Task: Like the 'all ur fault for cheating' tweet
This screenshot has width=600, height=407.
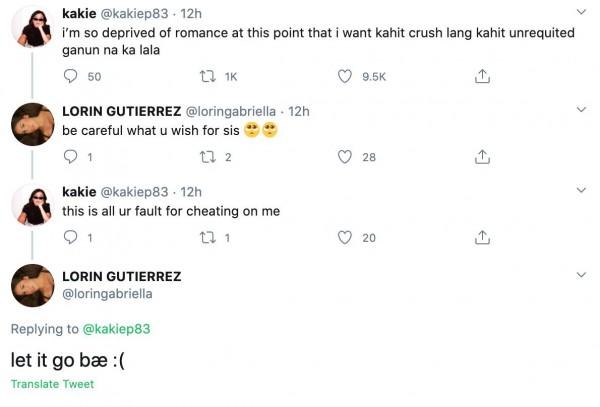Action: pyautogui.click(x=346, y=237)
